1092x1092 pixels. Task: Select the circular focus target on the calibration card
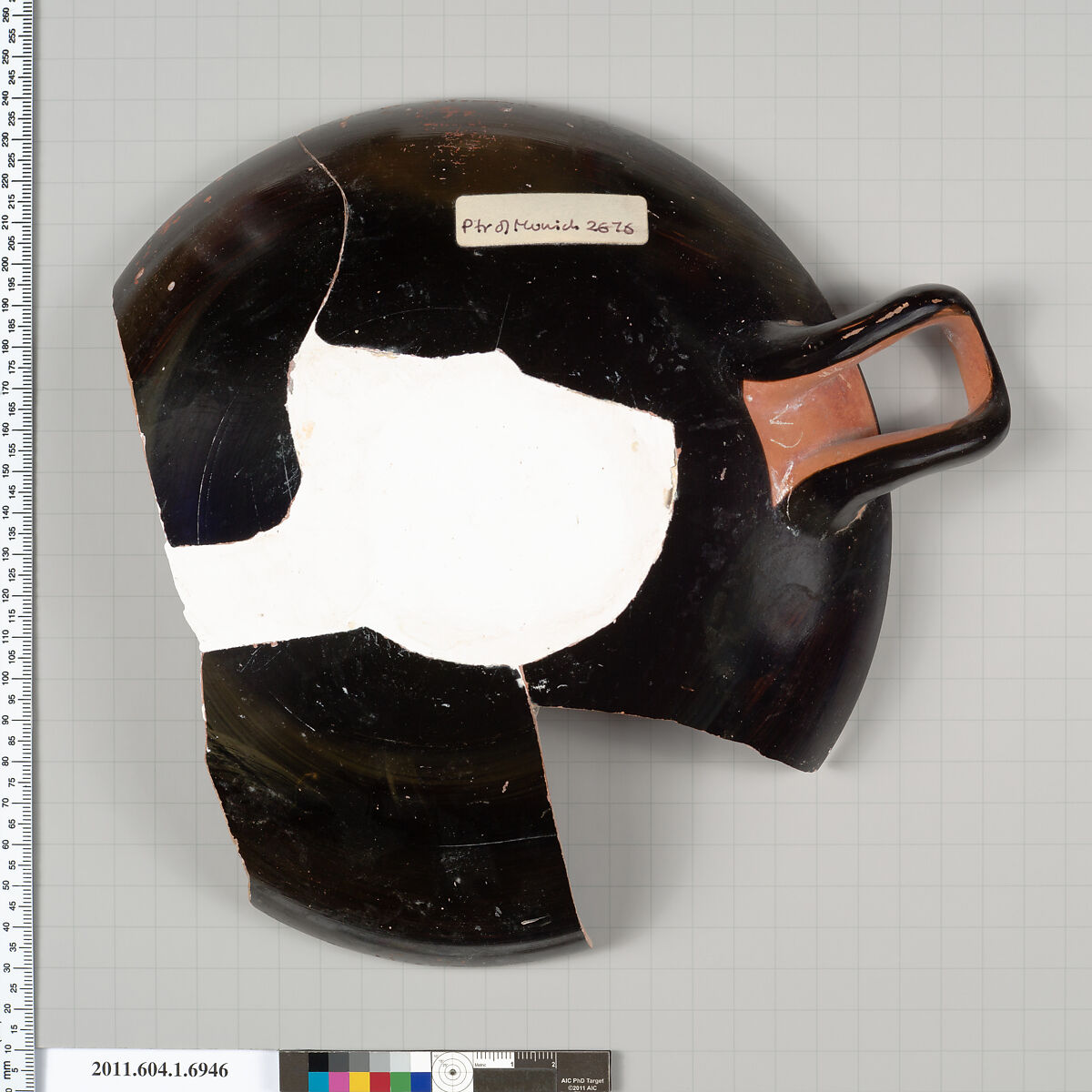coord(453,1073)
